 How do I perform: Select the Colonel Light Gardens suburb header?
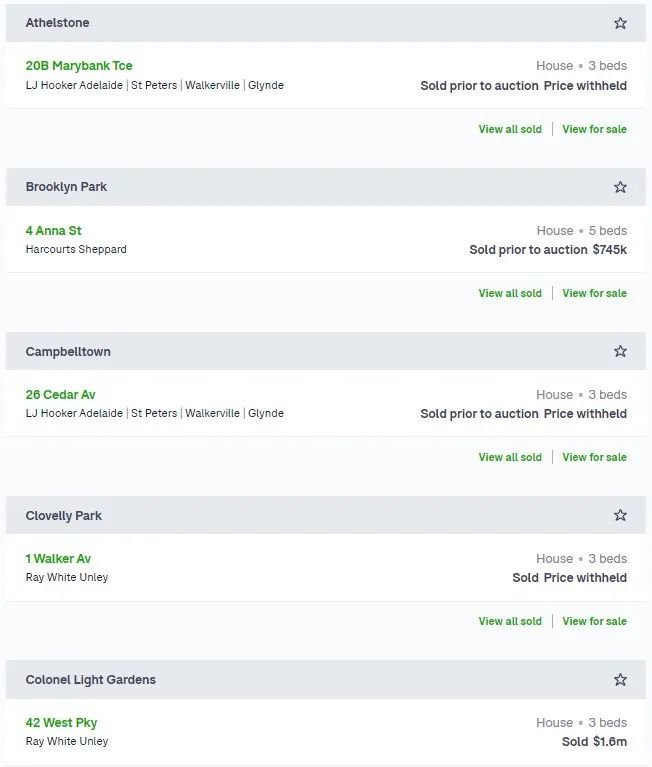tap(326, 679)
